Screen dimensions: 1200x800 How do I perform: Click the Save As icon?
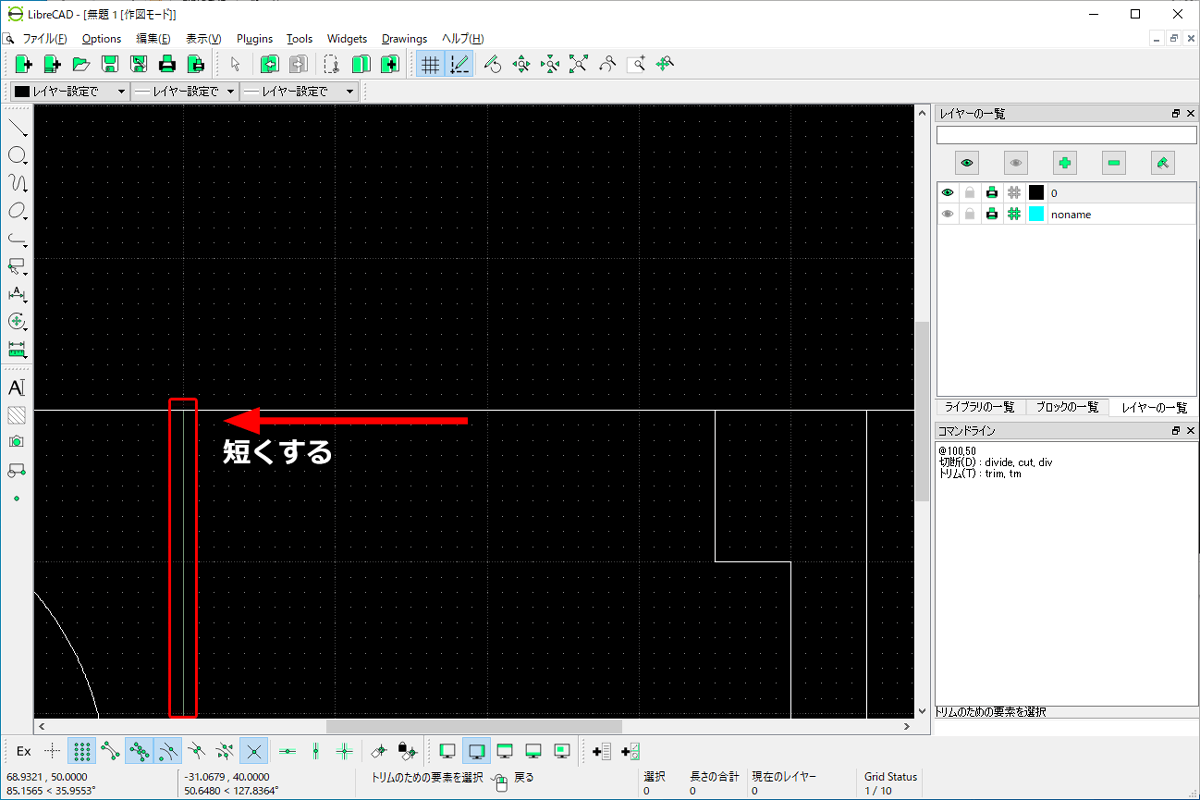pyautogui.click(x=139, y=64)
